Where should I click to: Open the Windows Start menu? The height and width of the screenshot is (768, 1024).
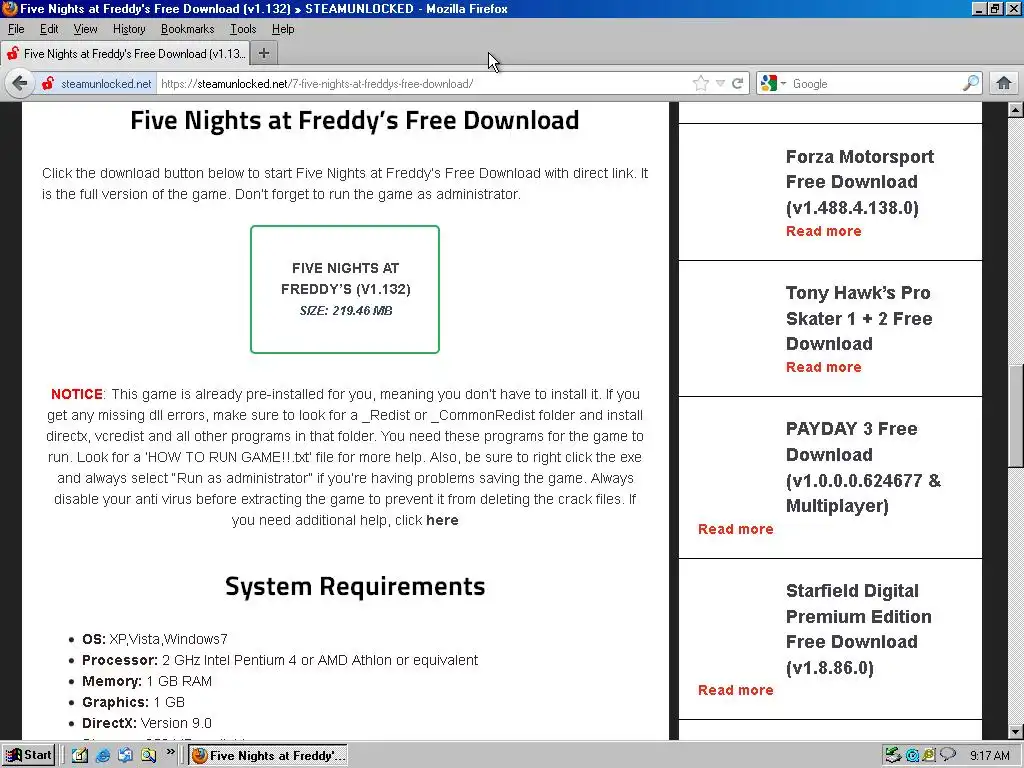(28, 755)
